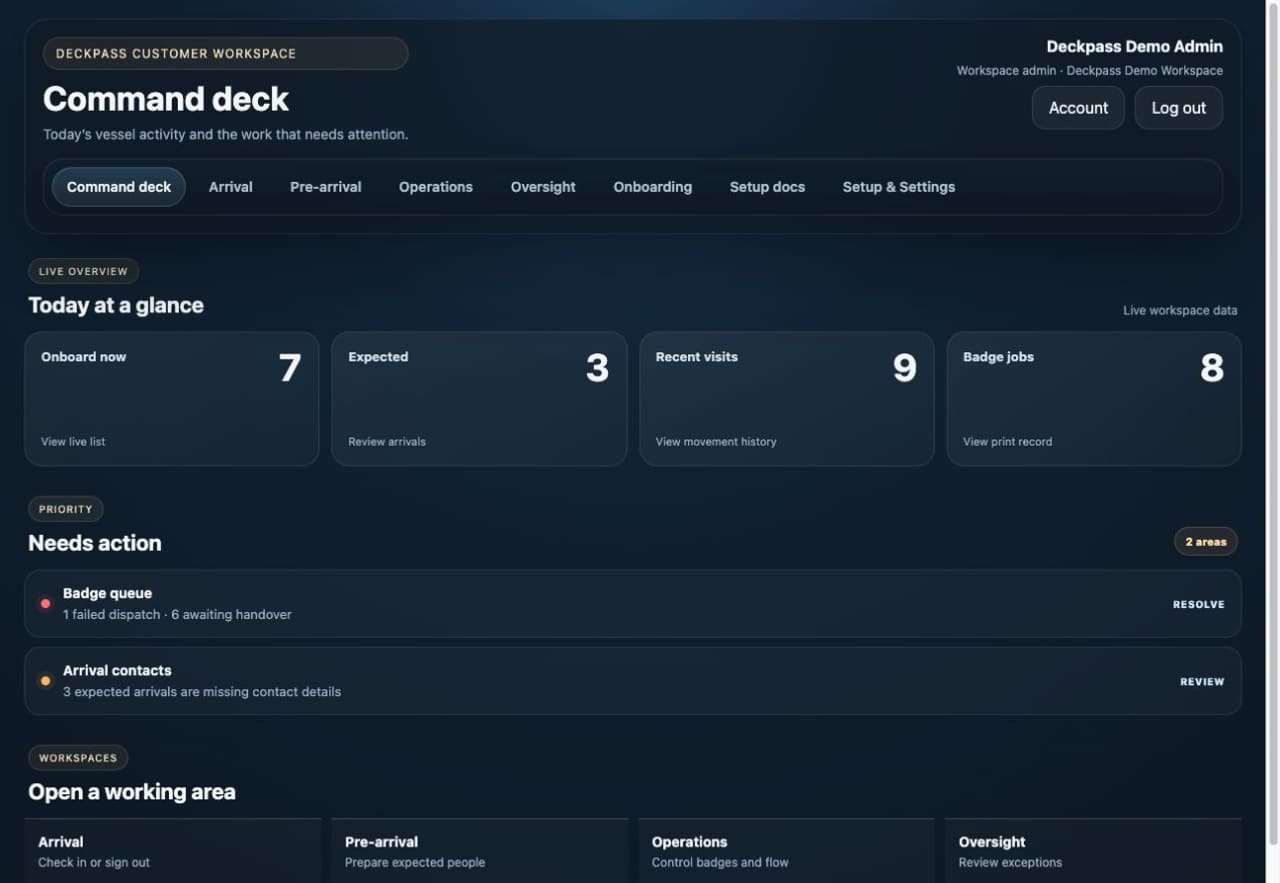Click RESOLVE on the Badge queue row

click(1199, 604)
